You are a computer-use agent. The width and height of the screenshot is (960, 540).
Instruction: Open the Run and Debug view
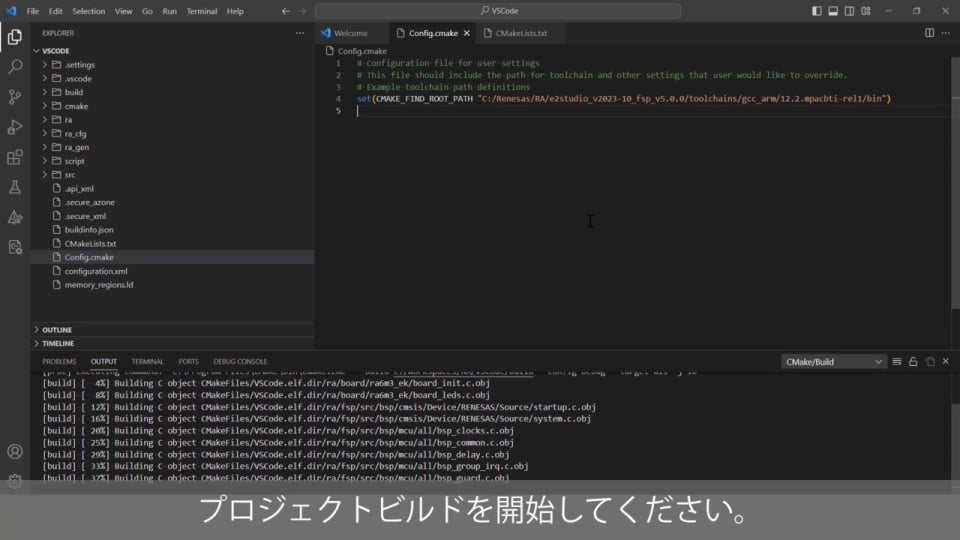coord(15,127)
